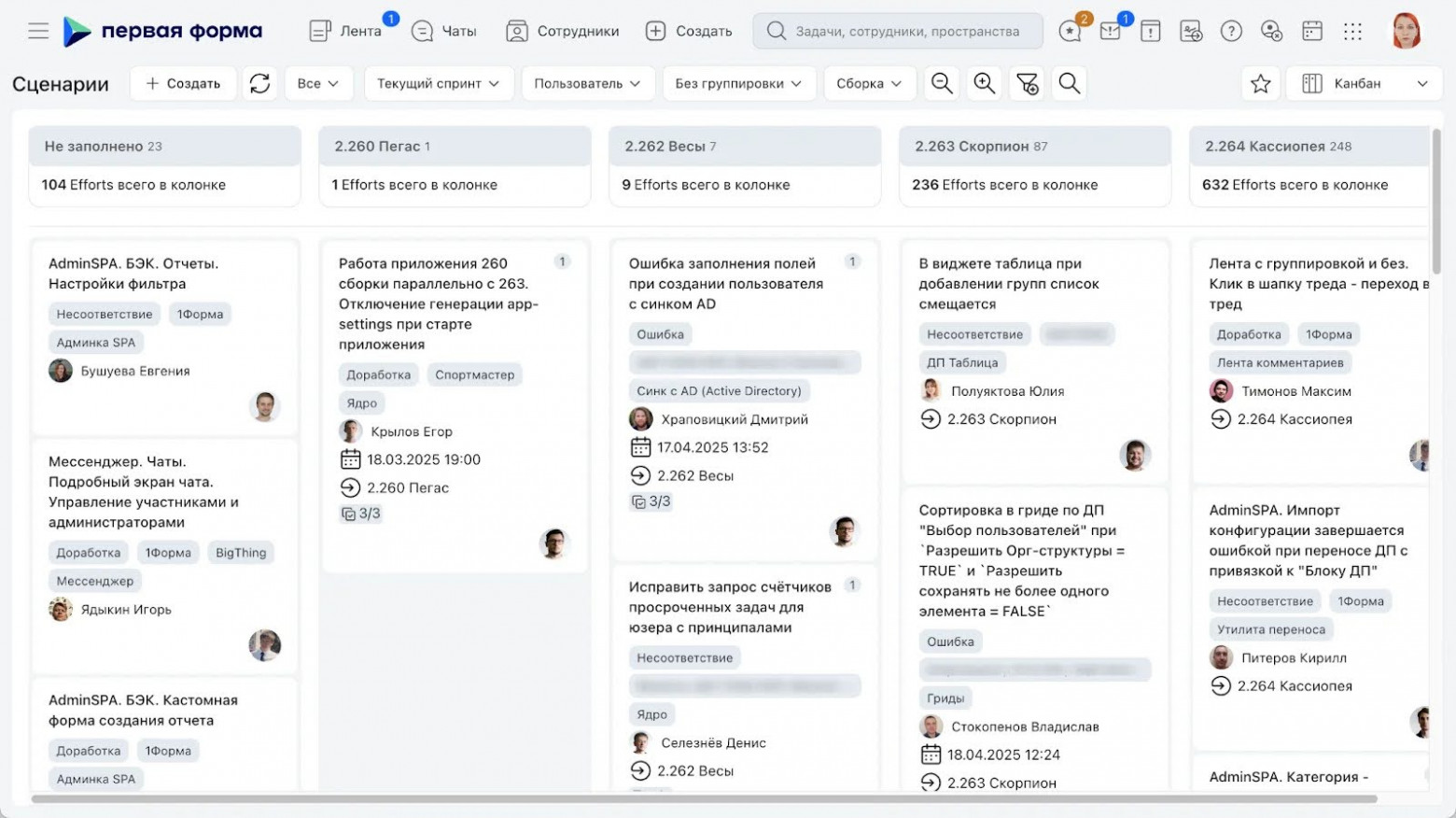Click the star favorites icon near Канбан

pyautogui.click(x=1260, y=83)
